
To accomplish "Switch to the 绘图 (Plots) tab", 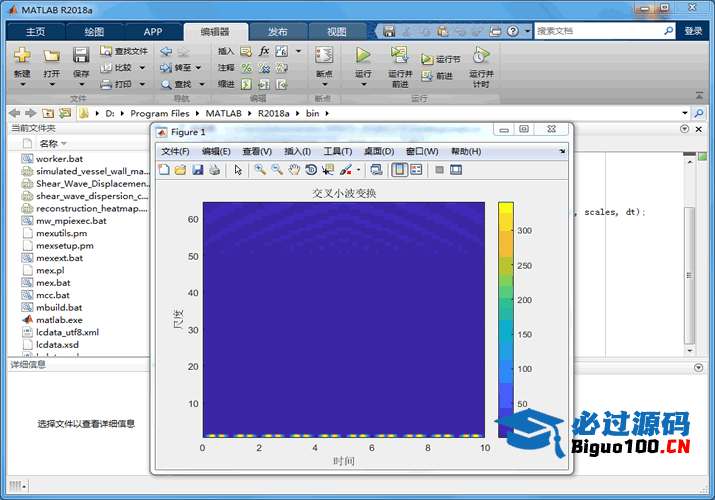I will click(x=94, y=31).
